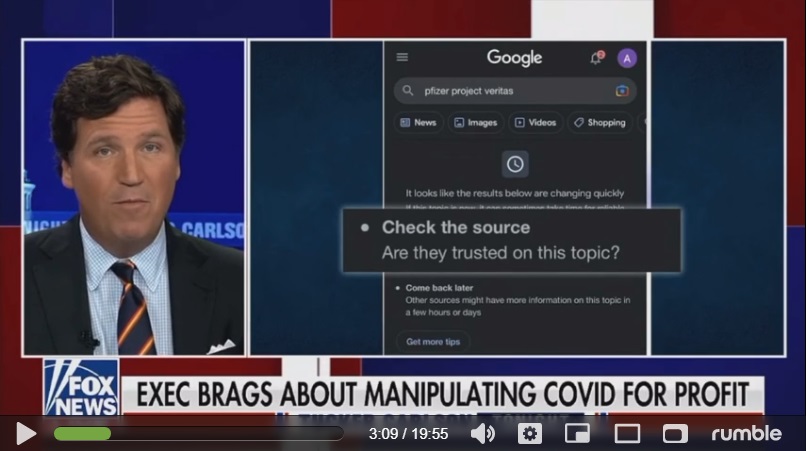Select the Images filter tab
The width and height of the screenshot is (806, 451).
click(x=475, y=122)
